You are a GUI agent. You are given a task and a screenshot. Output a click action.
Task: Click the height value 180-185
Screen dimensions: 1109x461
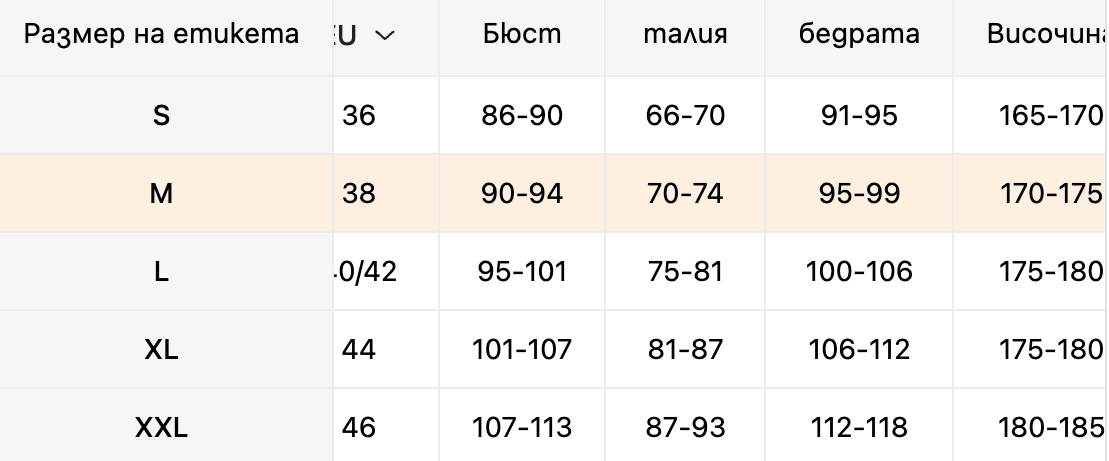click(x=1050, y=427)
